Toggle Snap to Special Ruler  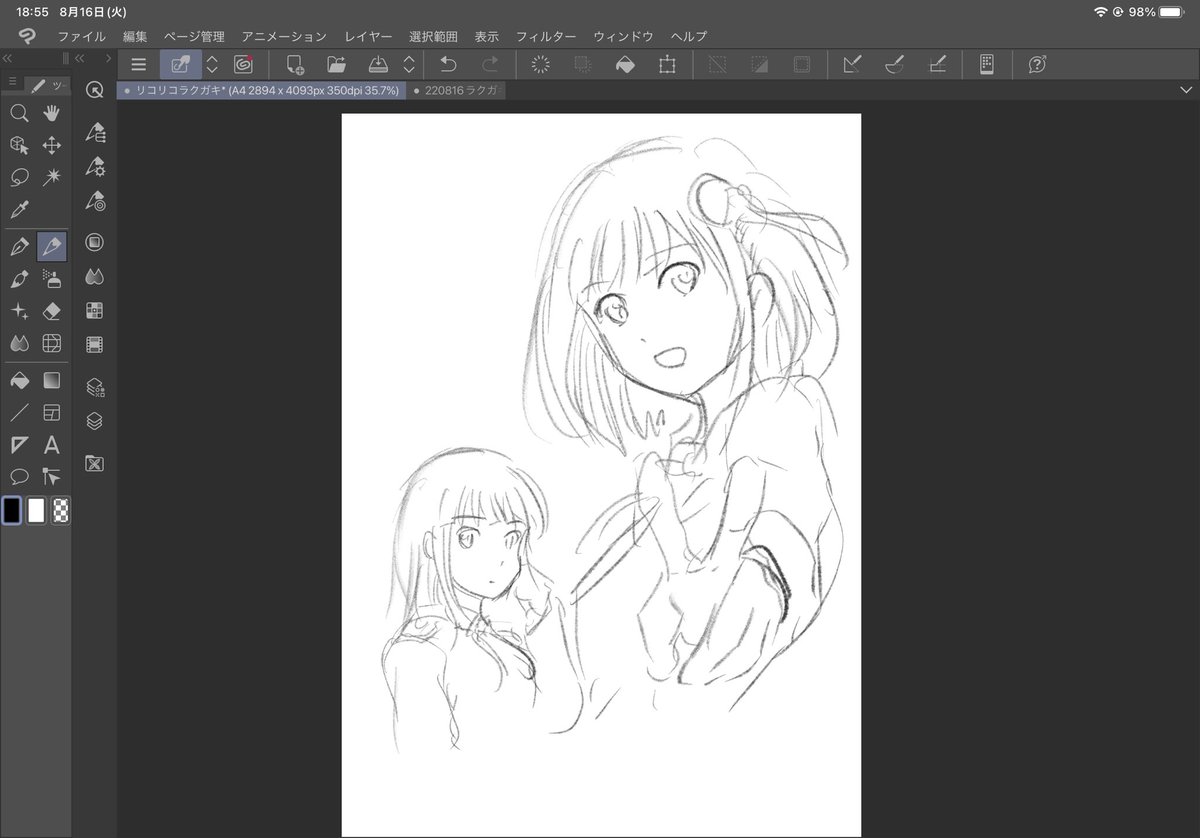click(895, 65)
